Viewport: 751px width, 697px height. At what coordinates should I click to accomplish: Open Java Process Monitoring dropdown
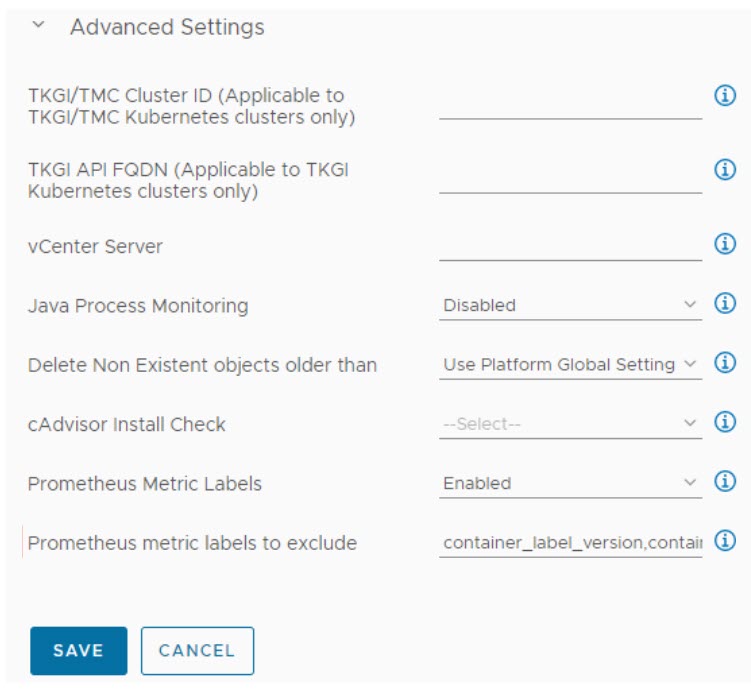(570, 305)
